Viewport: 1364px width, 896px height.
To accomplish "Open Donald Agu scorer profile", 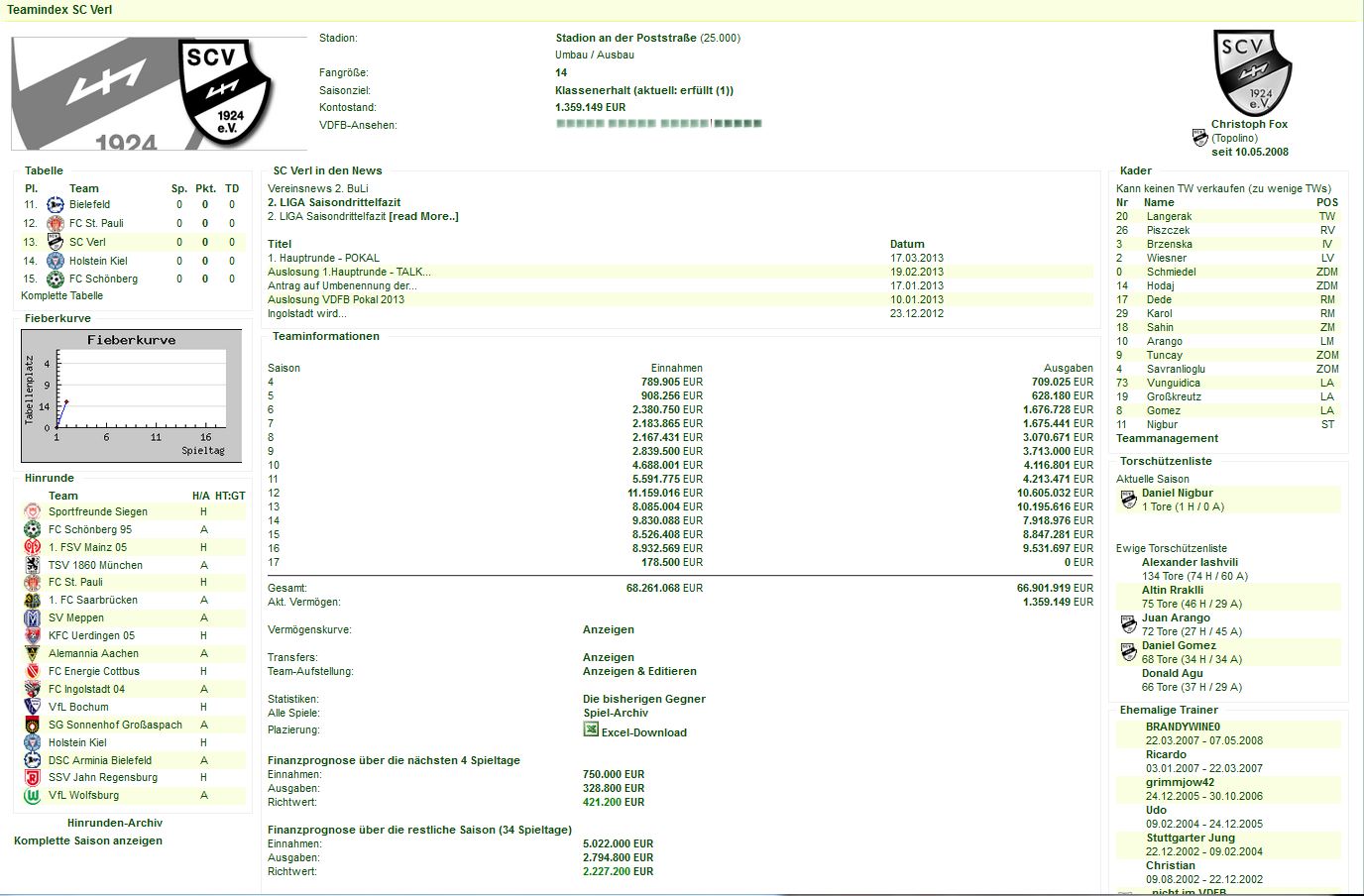I will click(x=1173, y=674).
